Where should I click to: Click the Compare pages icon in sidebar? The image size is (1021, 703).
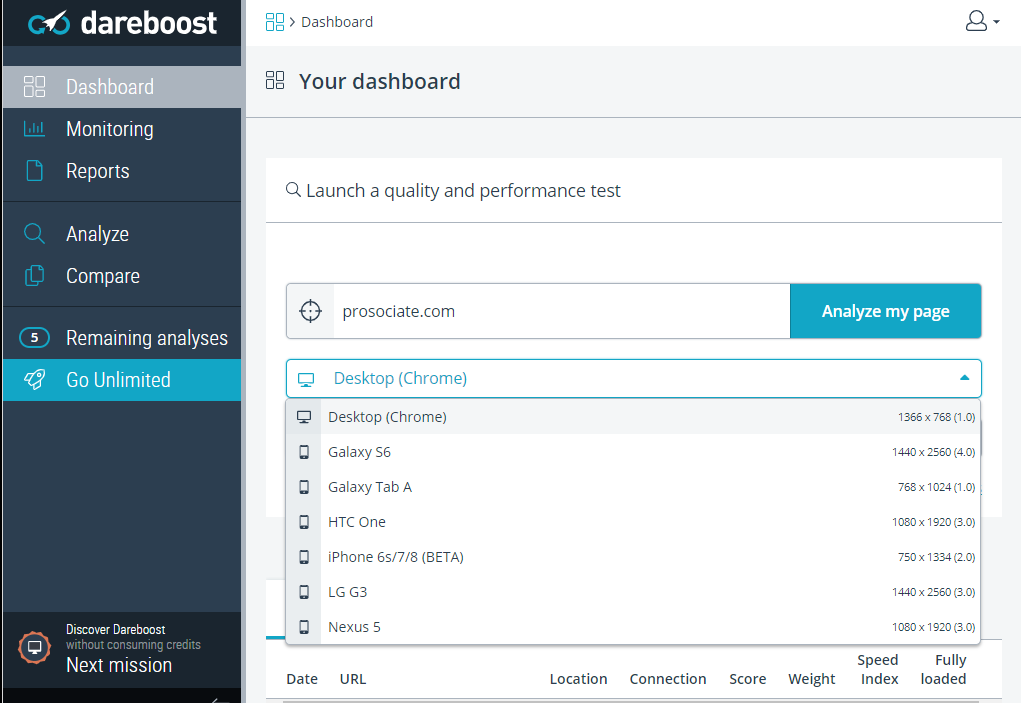coord(35,276)
